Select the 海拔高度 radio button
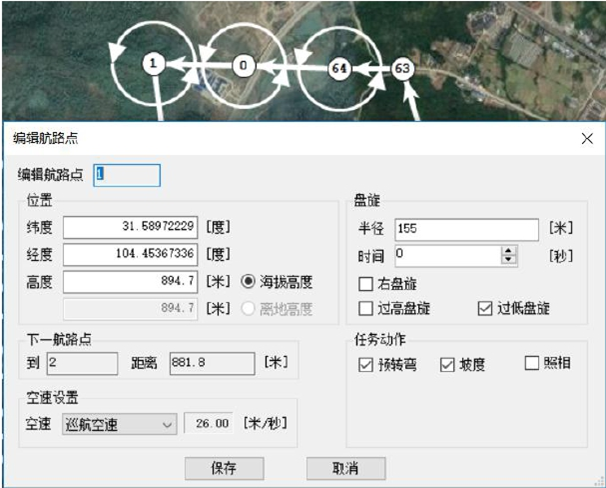The width and height of the screenshot is (606, 488). point(248,281)
